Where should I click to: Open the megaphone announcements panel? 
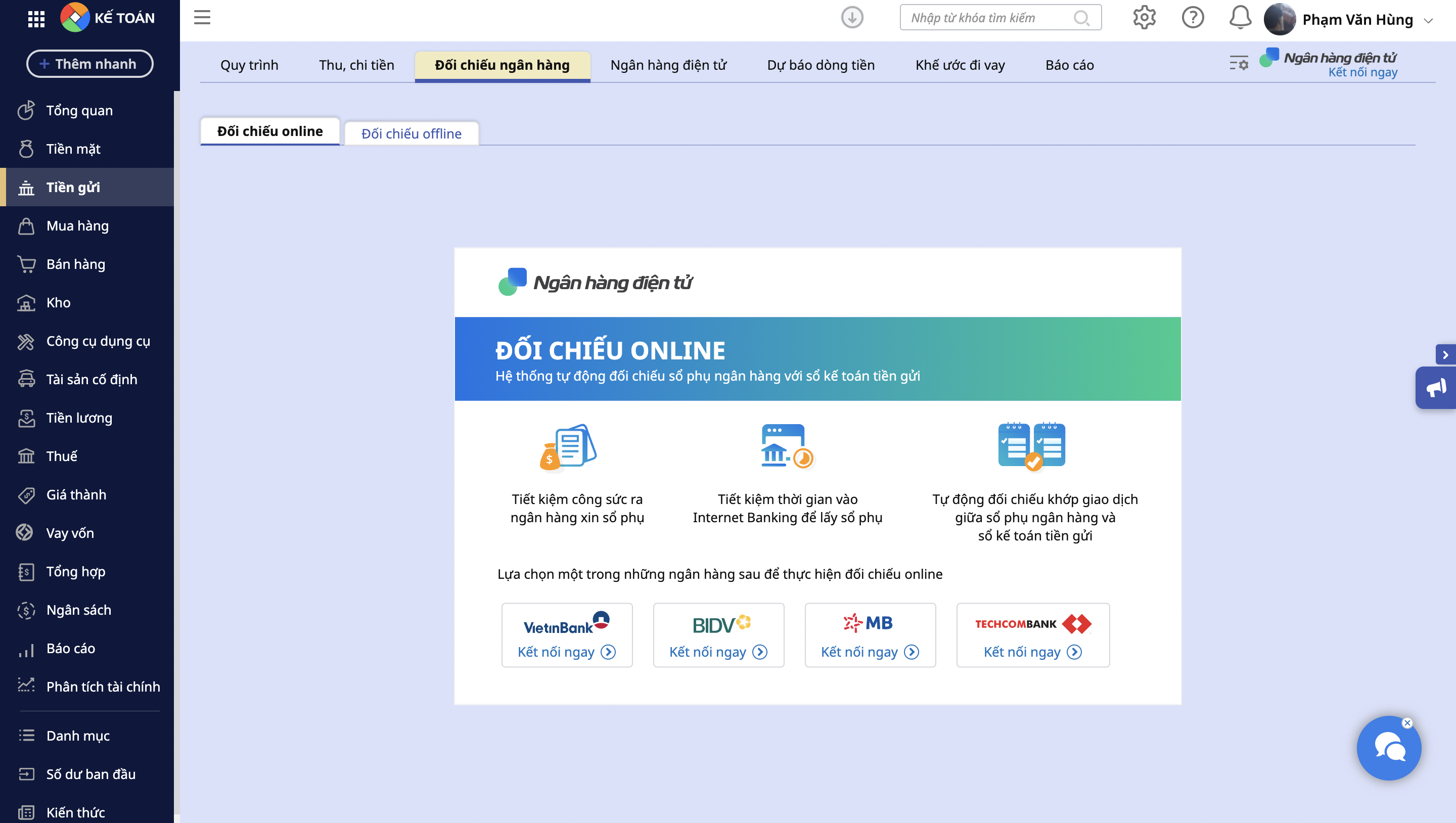[x=1436, y=388]
